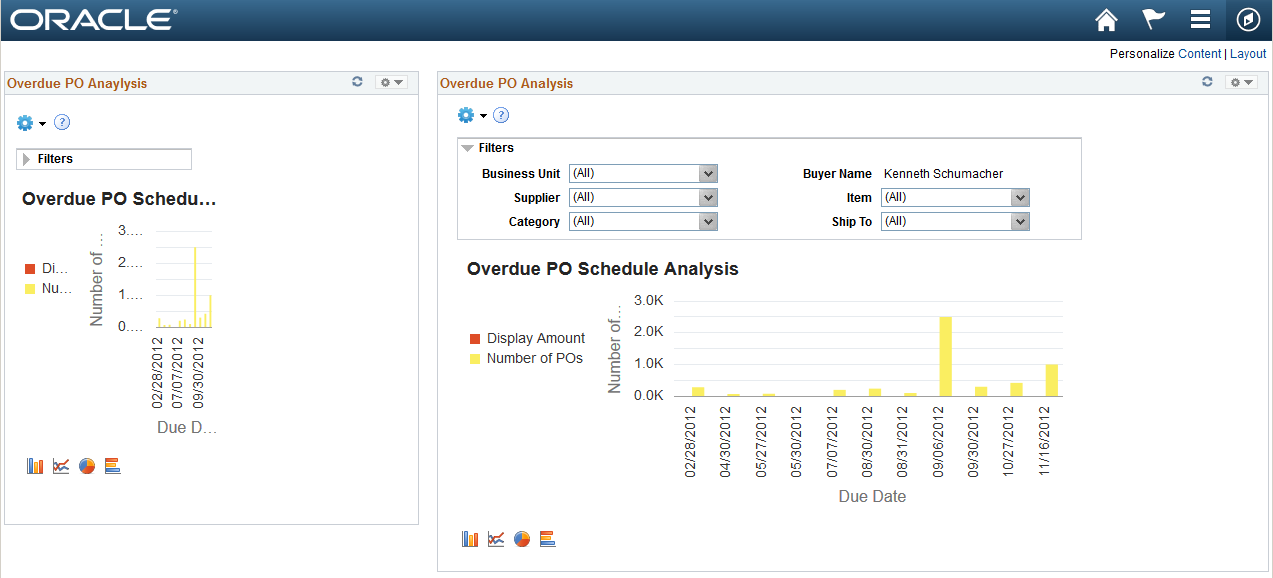Open the Ship To dropdown
The image size is (1273, 578).
955,221
